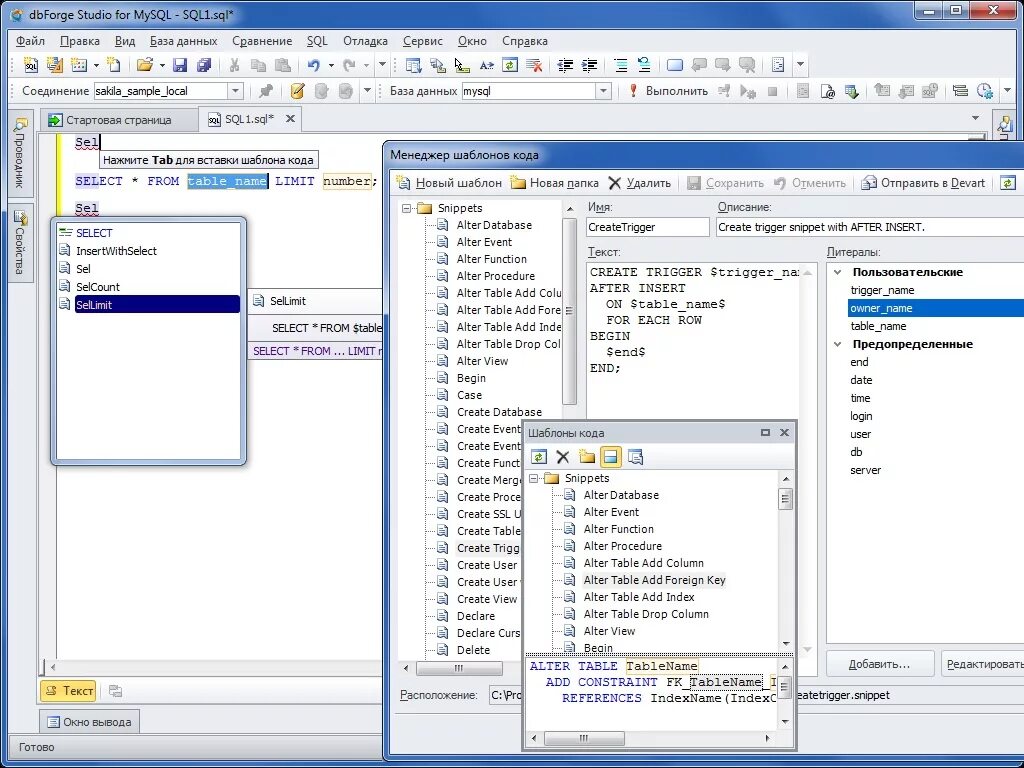
Task: Collapse Snippets folder in Шаблоны кода panel
Action: point(534,479)
